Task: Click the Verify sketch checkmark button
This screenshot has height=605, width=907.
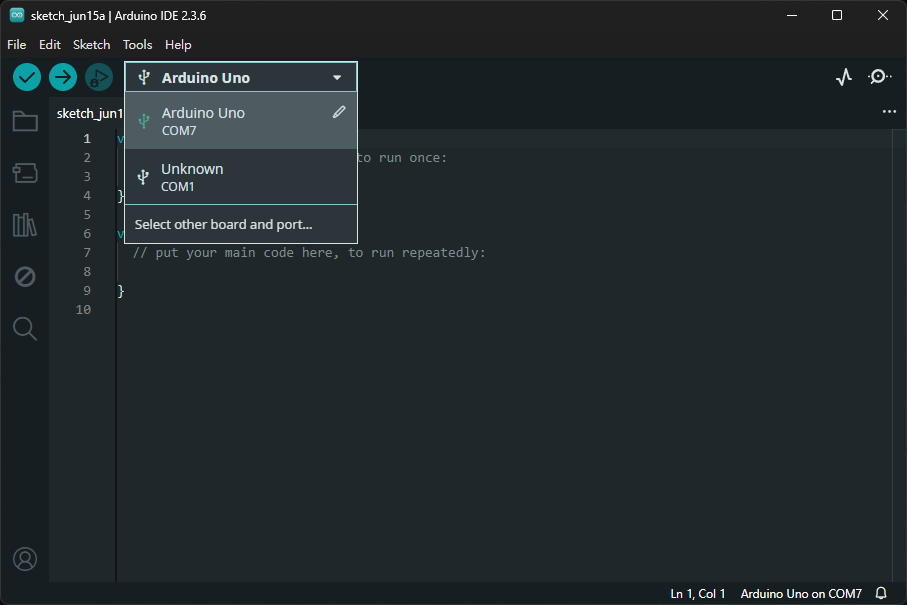Action: point(27,77)
